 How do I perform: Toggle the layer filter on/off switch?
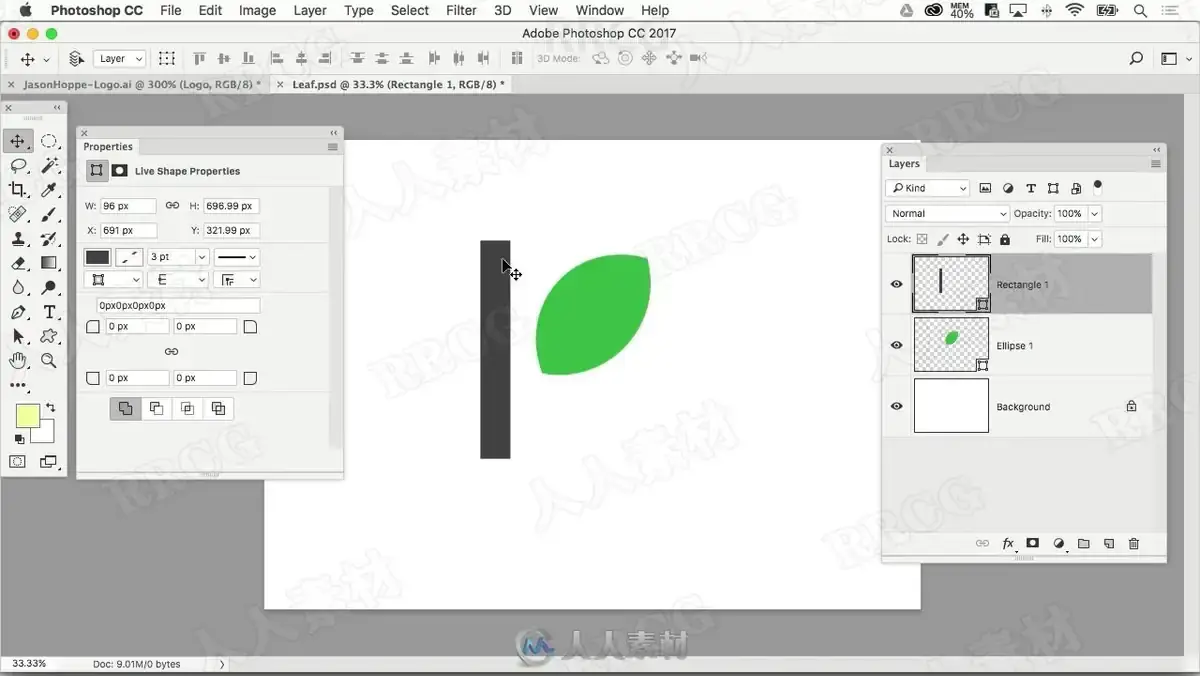click(x=1097, y=185)
